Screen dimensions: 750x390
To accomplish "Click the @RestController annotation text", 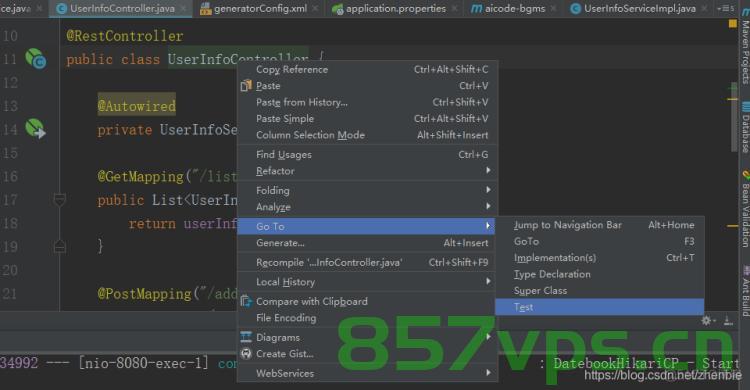I will [x=124, y=36].
